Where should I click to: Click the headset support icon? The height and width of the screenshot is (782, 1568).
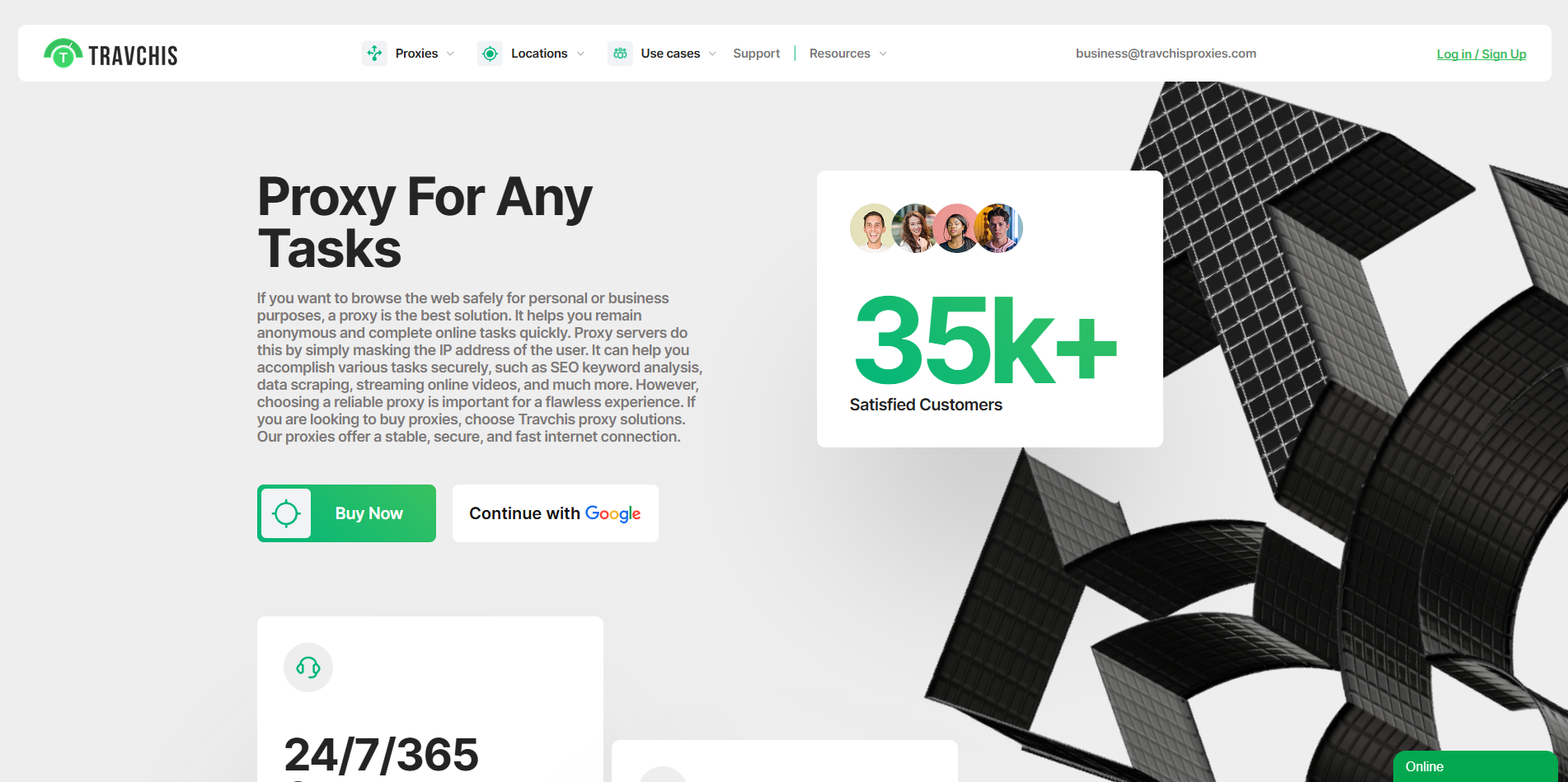tap(308, 667)
